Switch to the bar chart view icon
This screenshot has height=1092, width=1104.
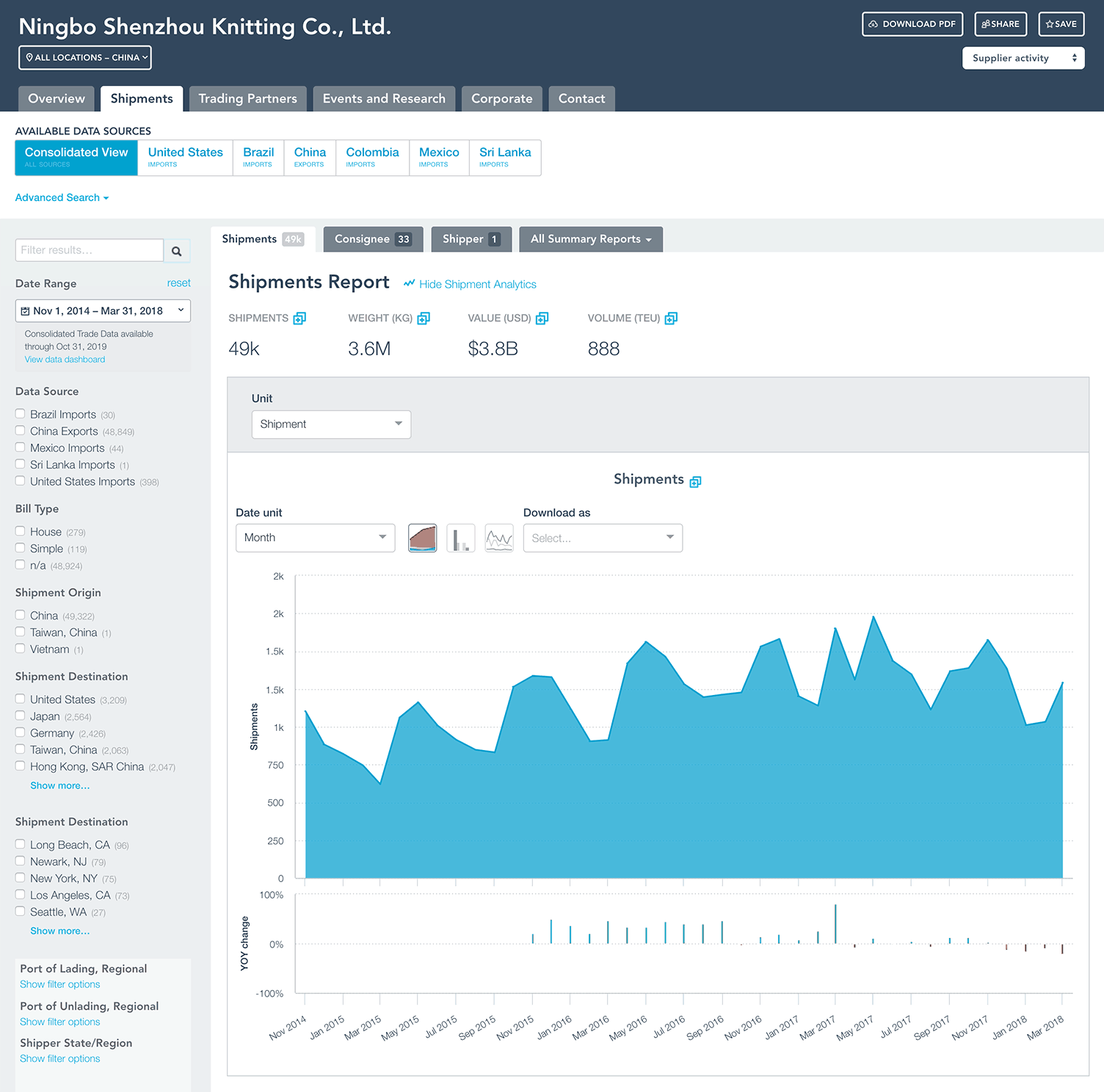click(x=461, y=538)
